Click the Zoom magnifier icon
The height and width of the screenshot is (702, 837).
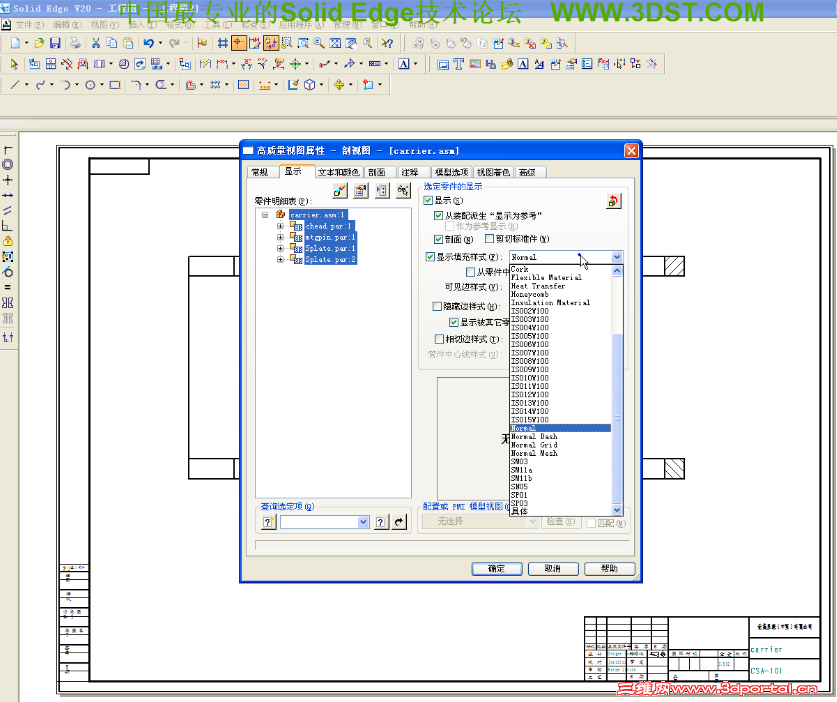click(319, 43)
